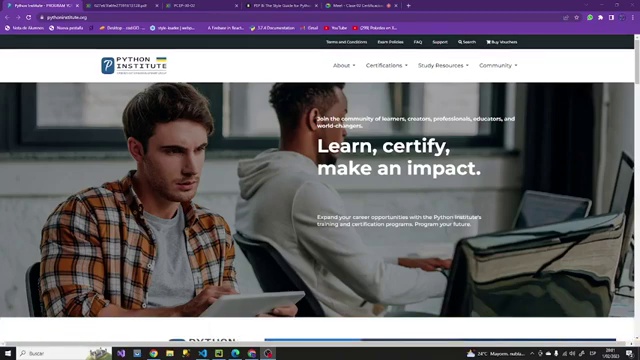Click the Windows Buscar search box
Viewport: 640px width, 360px height.
[64, 353]
